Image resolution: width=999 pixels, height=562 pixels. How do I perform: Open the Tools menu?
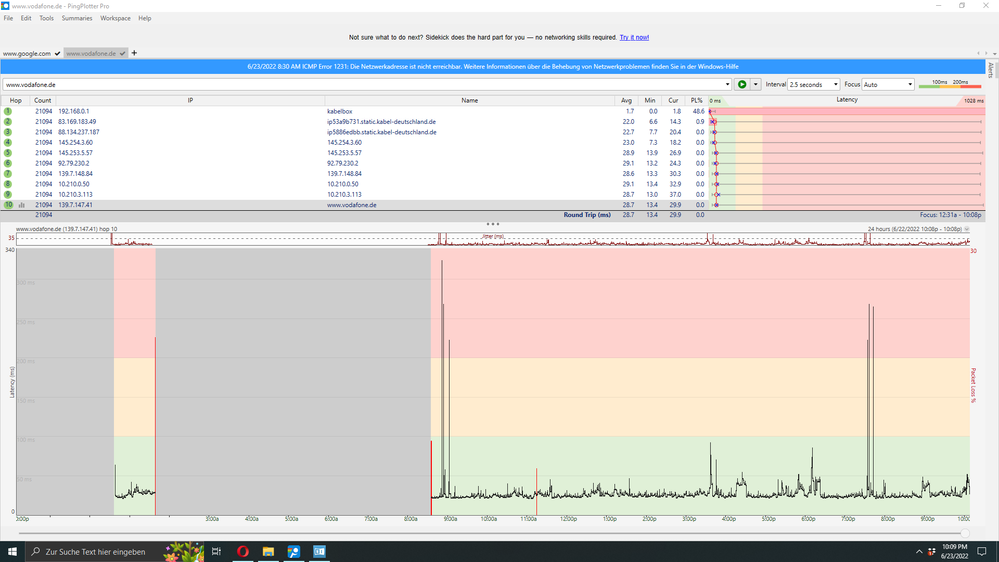pos(47,18)
